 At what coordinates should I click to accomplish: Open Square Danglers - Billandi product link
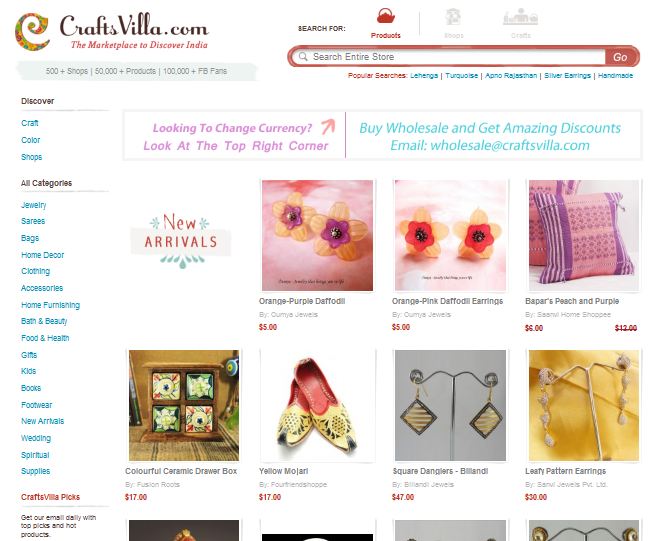[x=440, y=471]
